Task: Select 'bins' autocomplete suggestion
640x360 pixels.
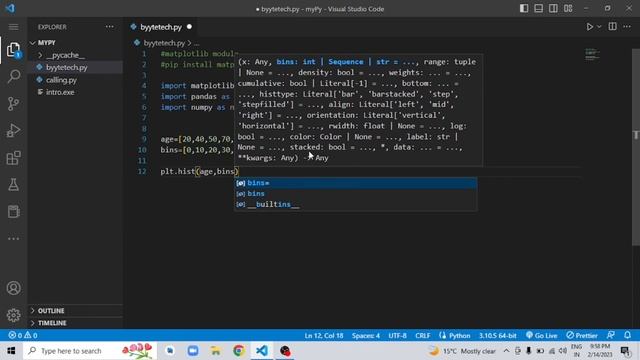Action: click(355, 193)
